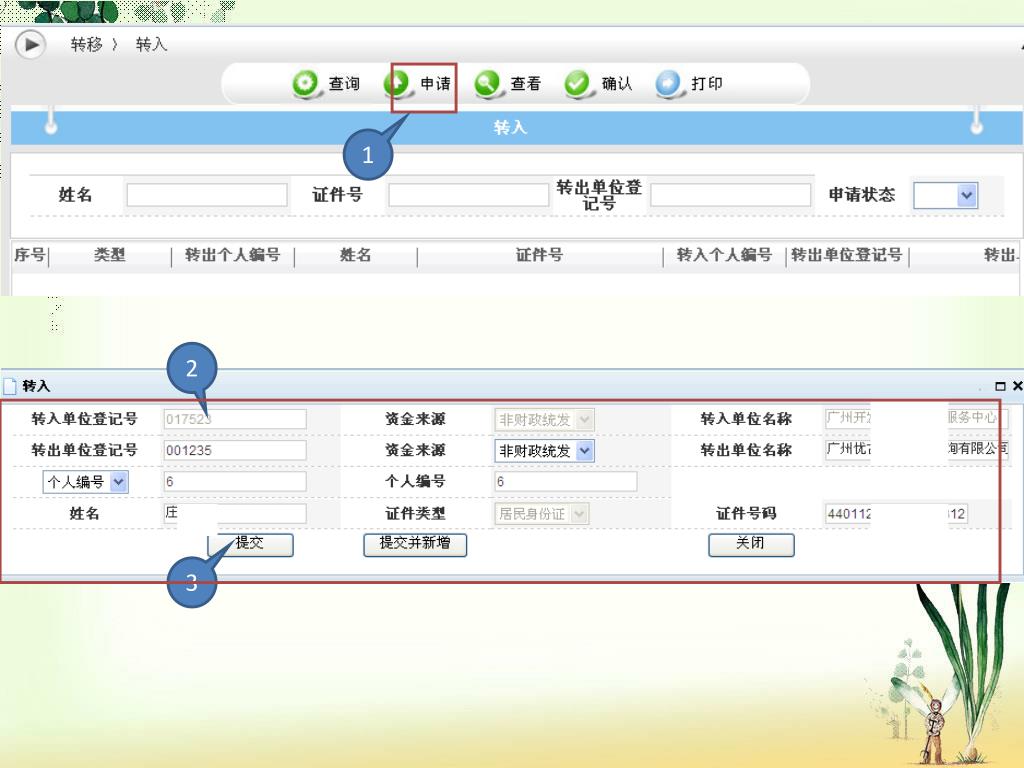Click the 提交并新增 button
This screenshot has width=1024, height=768.
pos(415,544)
